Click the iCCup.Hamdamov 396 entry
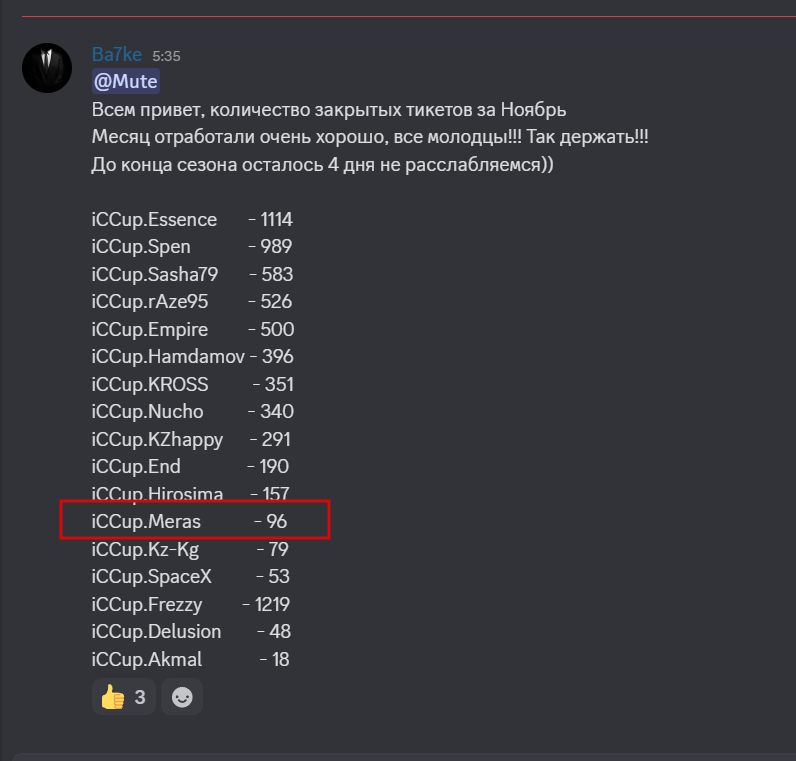Viewport: 796px width, 761px height. [x=191, y=357]
